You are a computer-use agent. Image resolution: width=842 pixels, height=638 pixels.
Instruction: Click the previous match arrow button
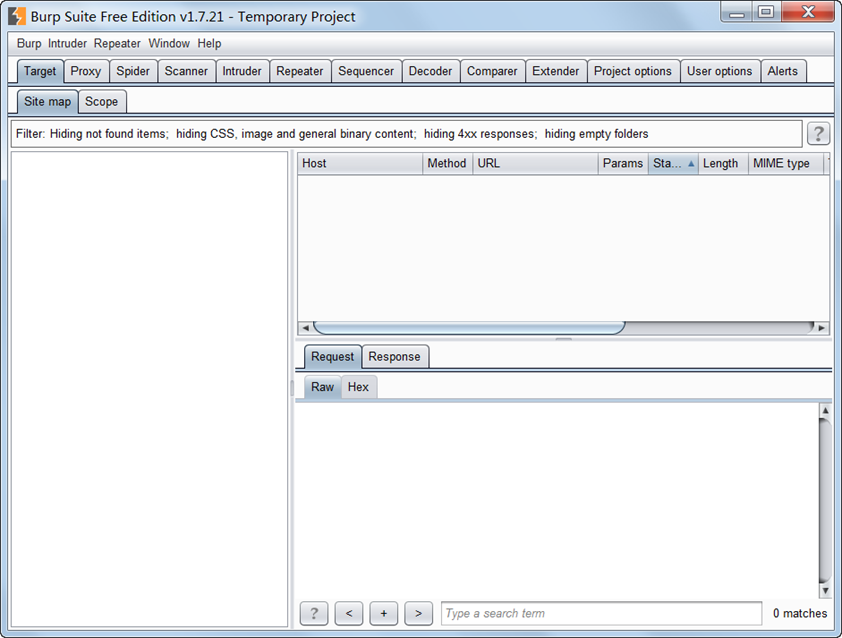348,613
